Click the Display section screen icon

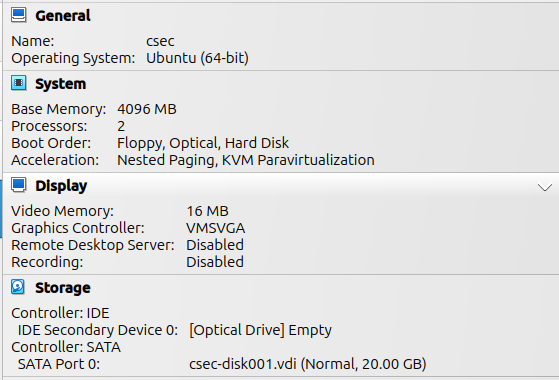tap(18, 185)
